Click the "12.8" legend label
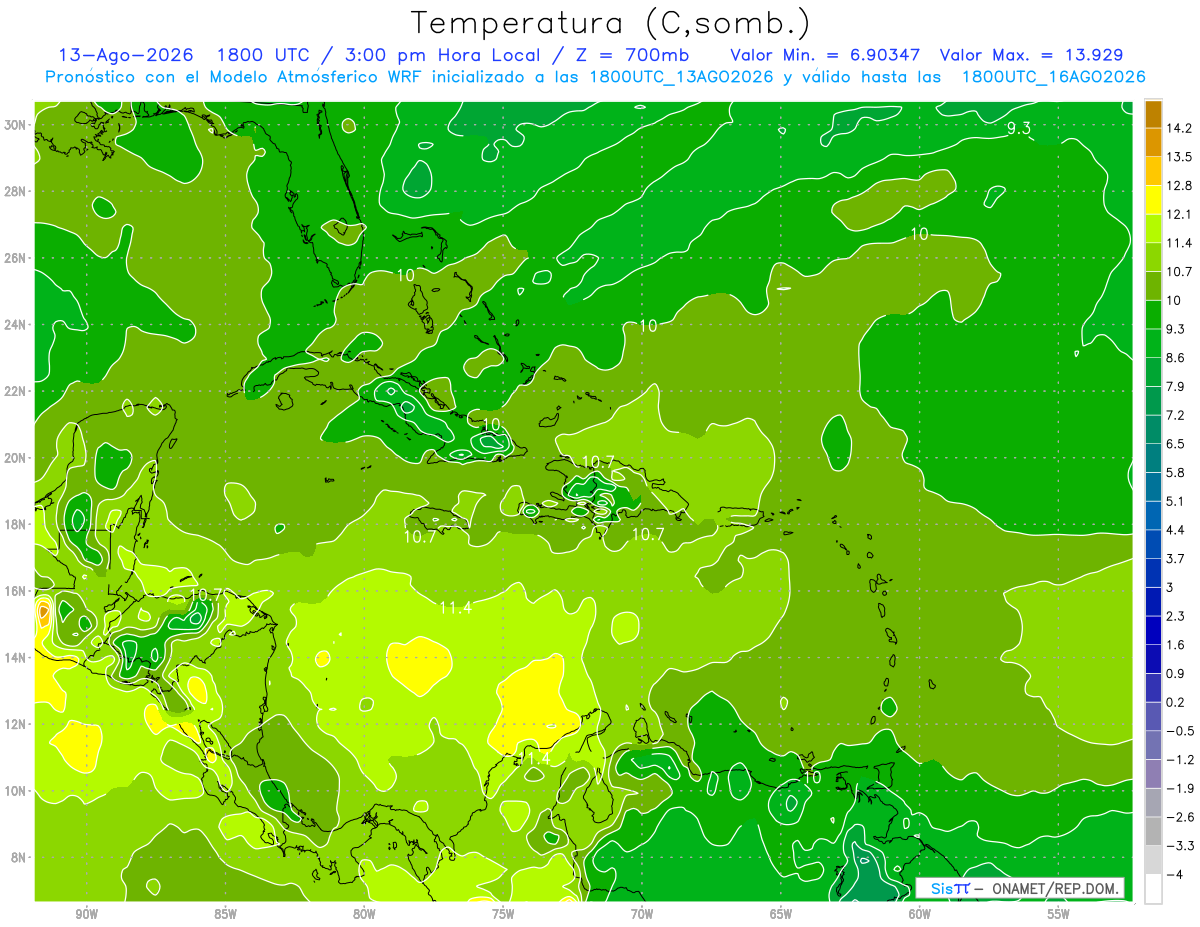This screenshot has height=927, width=1200. [x=1179, y=185]
